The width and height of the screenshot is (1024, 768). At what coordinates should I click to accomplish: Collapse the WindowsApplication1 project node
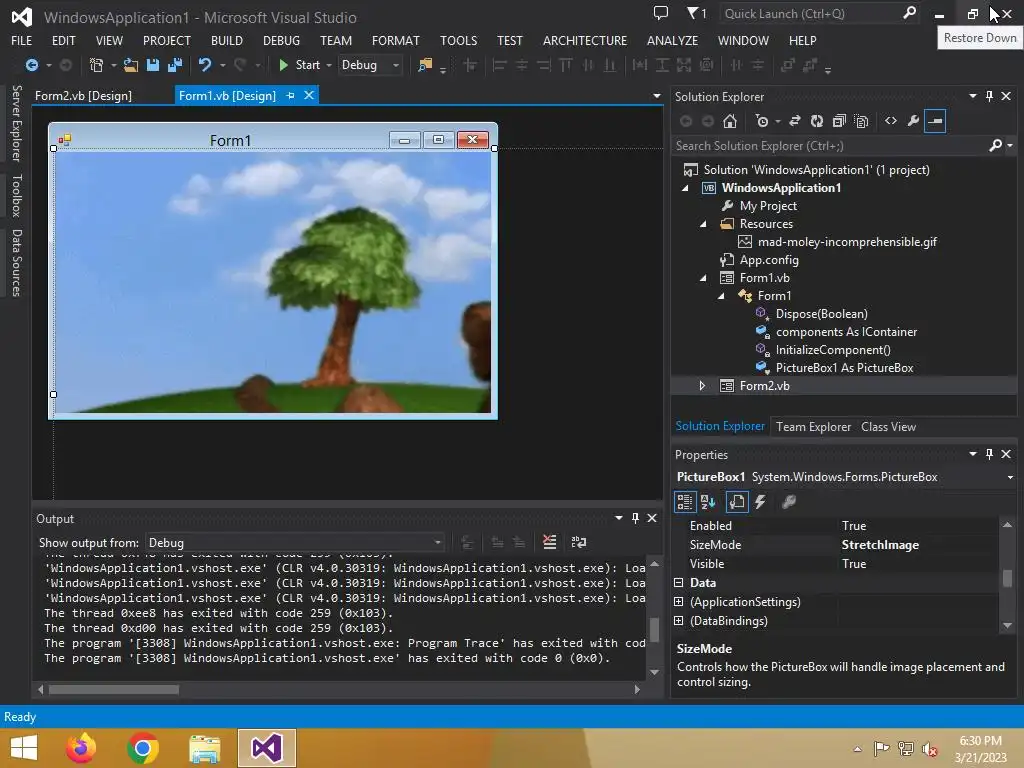tap(685, 188)
